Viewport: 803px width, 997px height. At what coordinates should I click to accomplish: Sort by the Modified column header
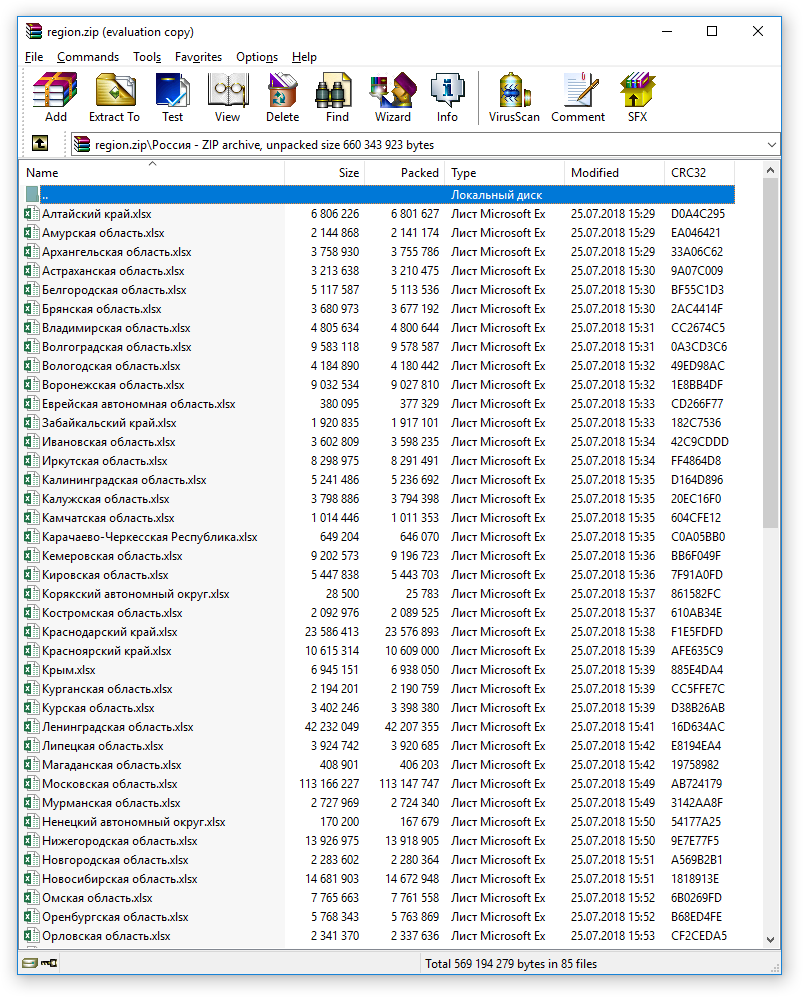(615, 172)
